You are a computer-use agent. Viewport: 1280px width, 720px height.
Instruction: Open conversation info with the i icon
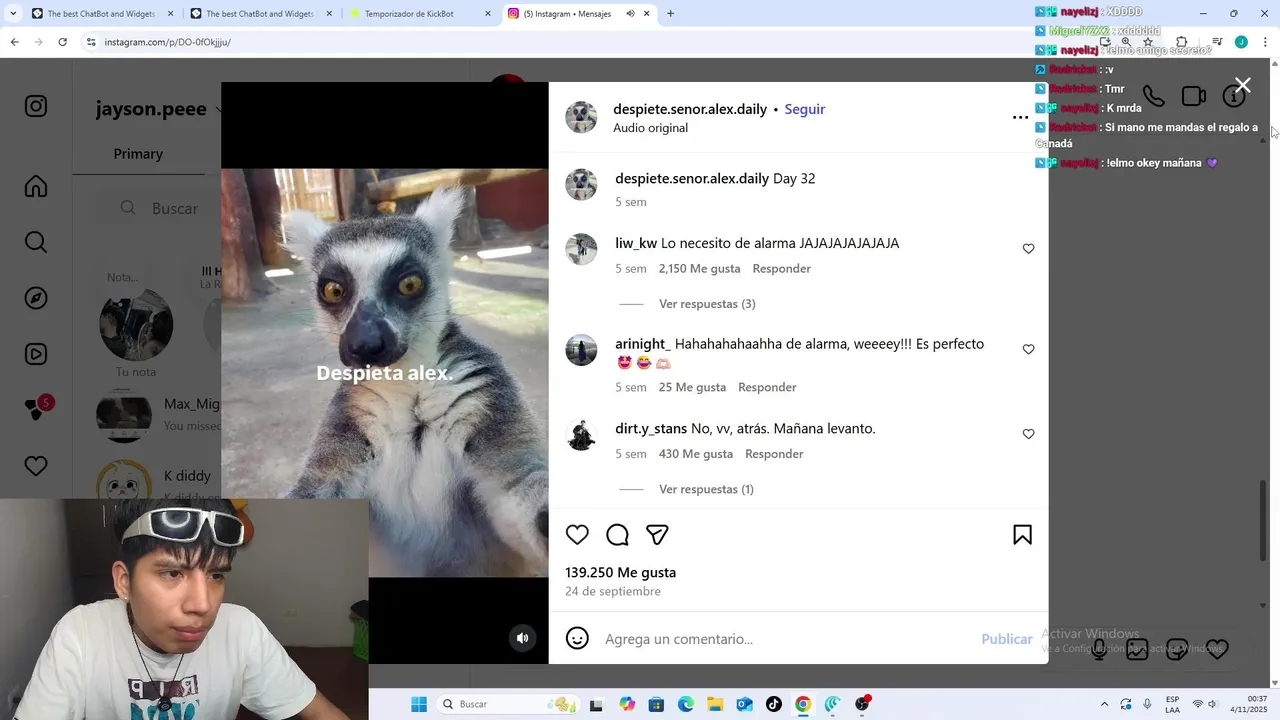point(1234,96)
